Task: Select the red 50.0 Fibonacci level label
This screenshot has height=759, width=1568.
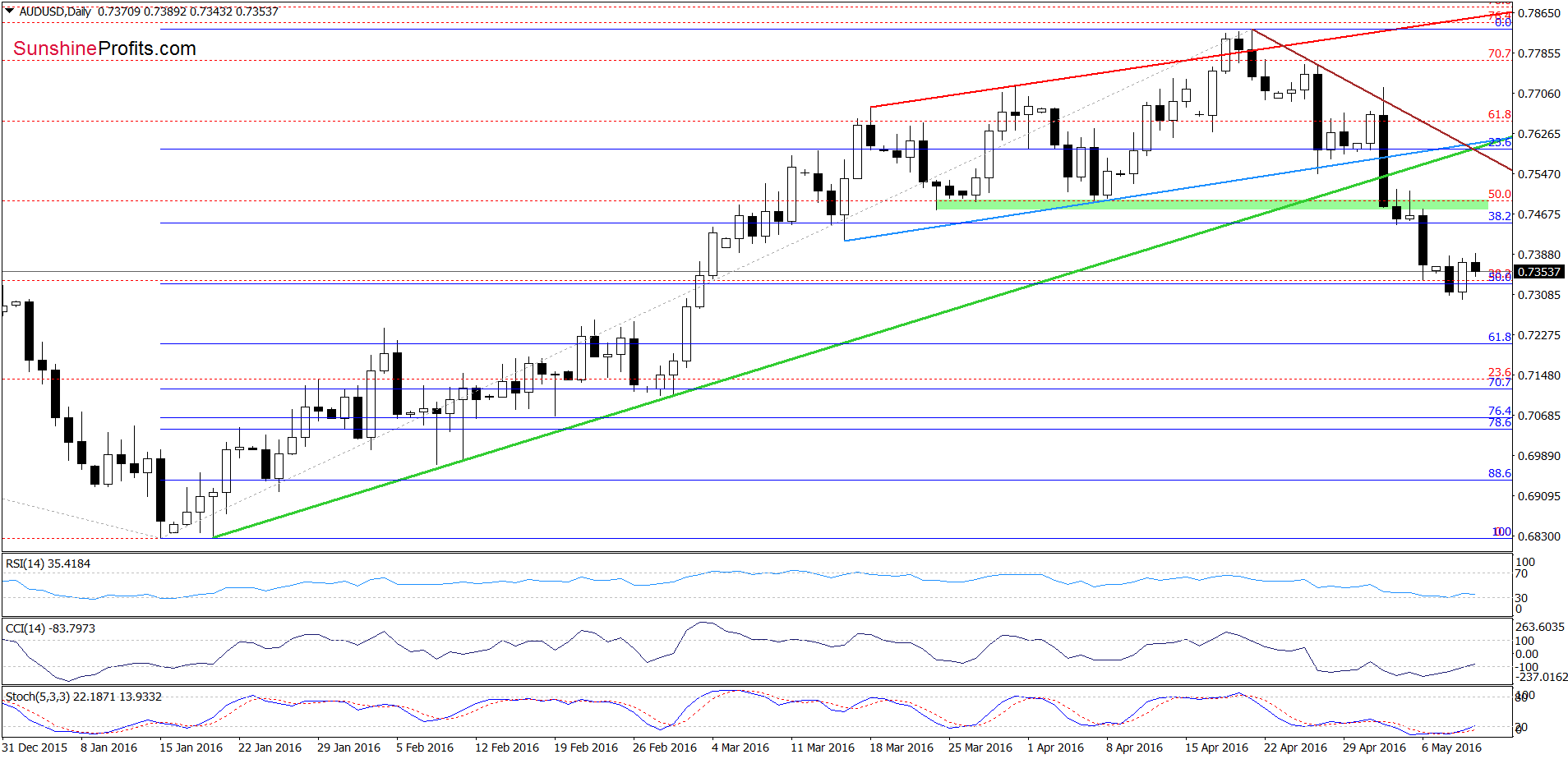Action: 1500,195
